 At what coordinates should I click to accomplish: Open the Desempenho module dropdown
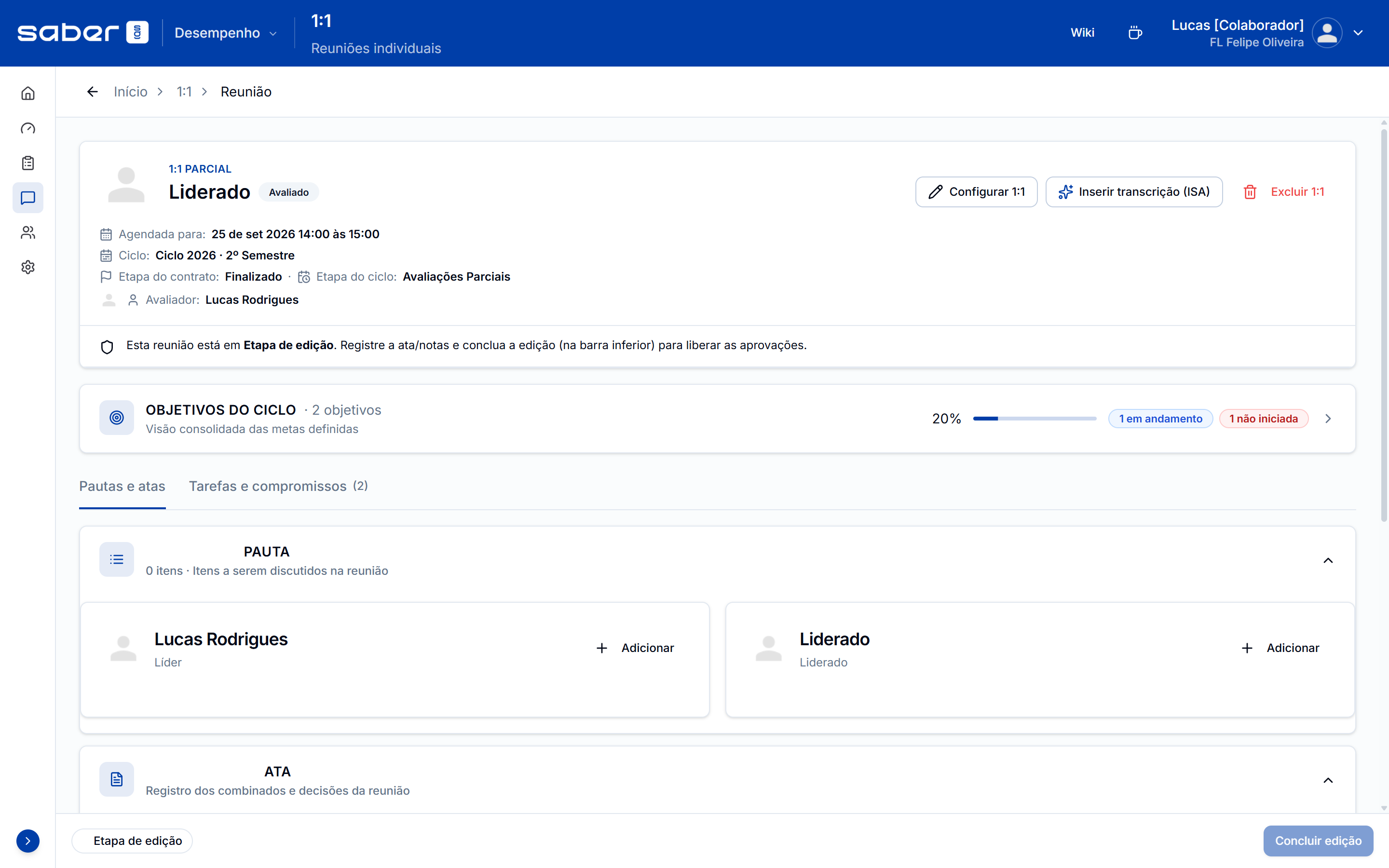click(226, 33)
